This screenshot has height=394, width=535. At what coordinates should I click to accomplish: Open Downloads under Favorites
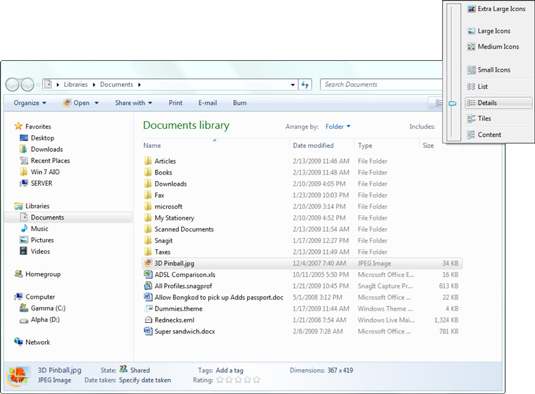pyautogui.click(x=41, y=149)
